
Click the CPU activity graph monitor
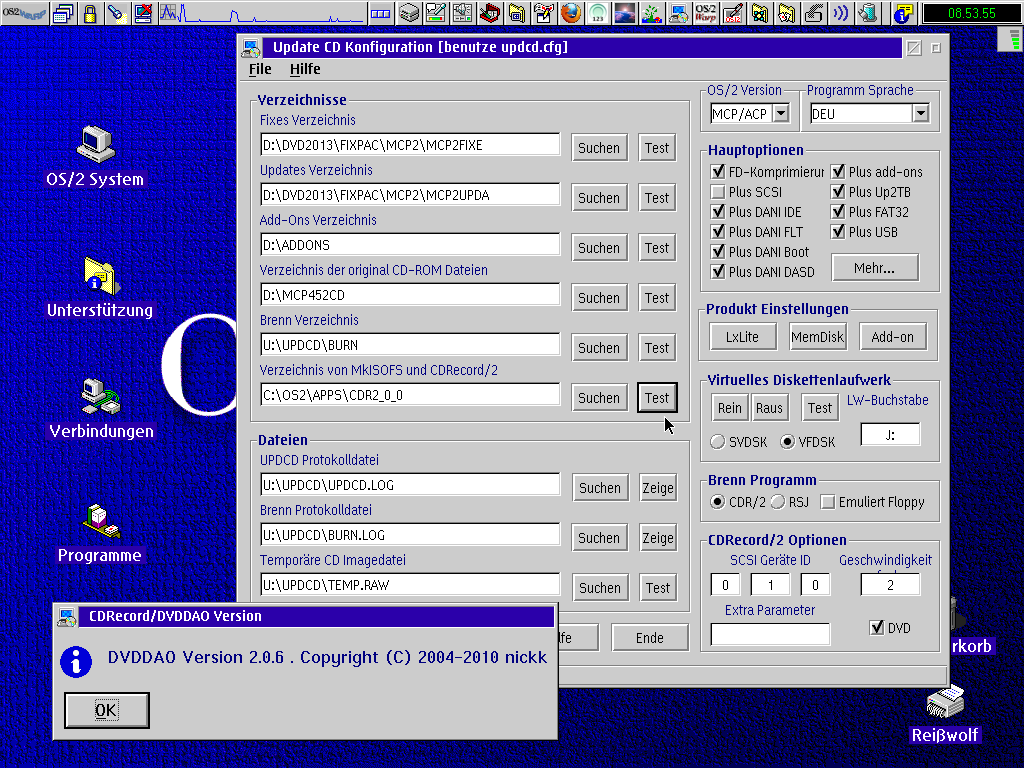[261, 13]
